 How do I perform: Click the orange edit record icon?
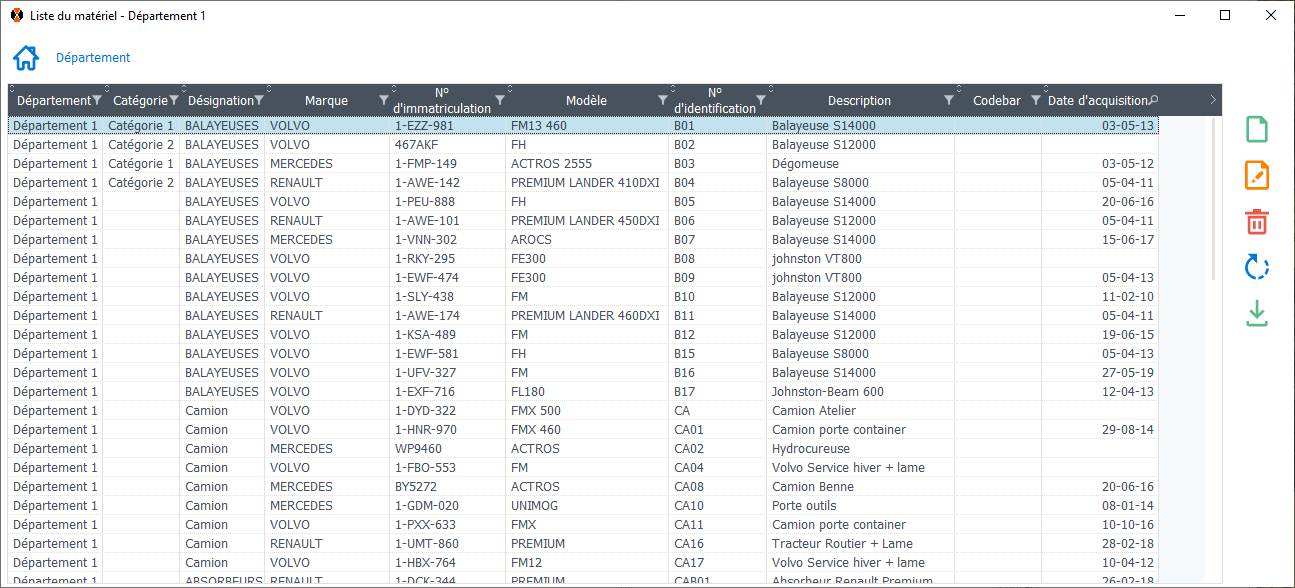[x=1257, y=175]
